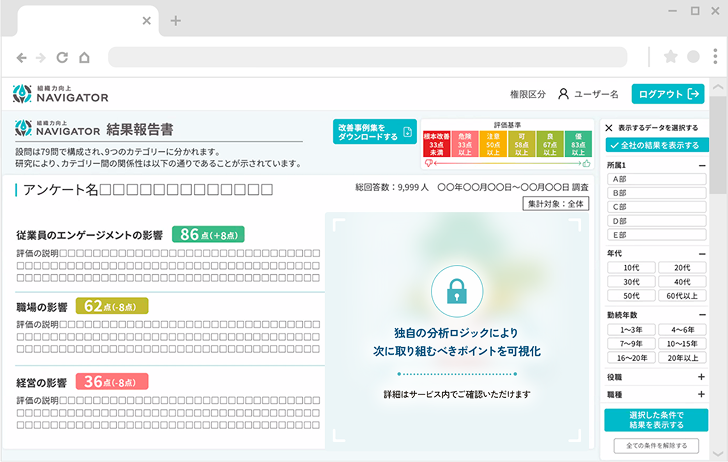This screenshot has height=462, width=728.
Task: Click the teal 優 83点以上 swatch
Action: (x=578, y=144)
